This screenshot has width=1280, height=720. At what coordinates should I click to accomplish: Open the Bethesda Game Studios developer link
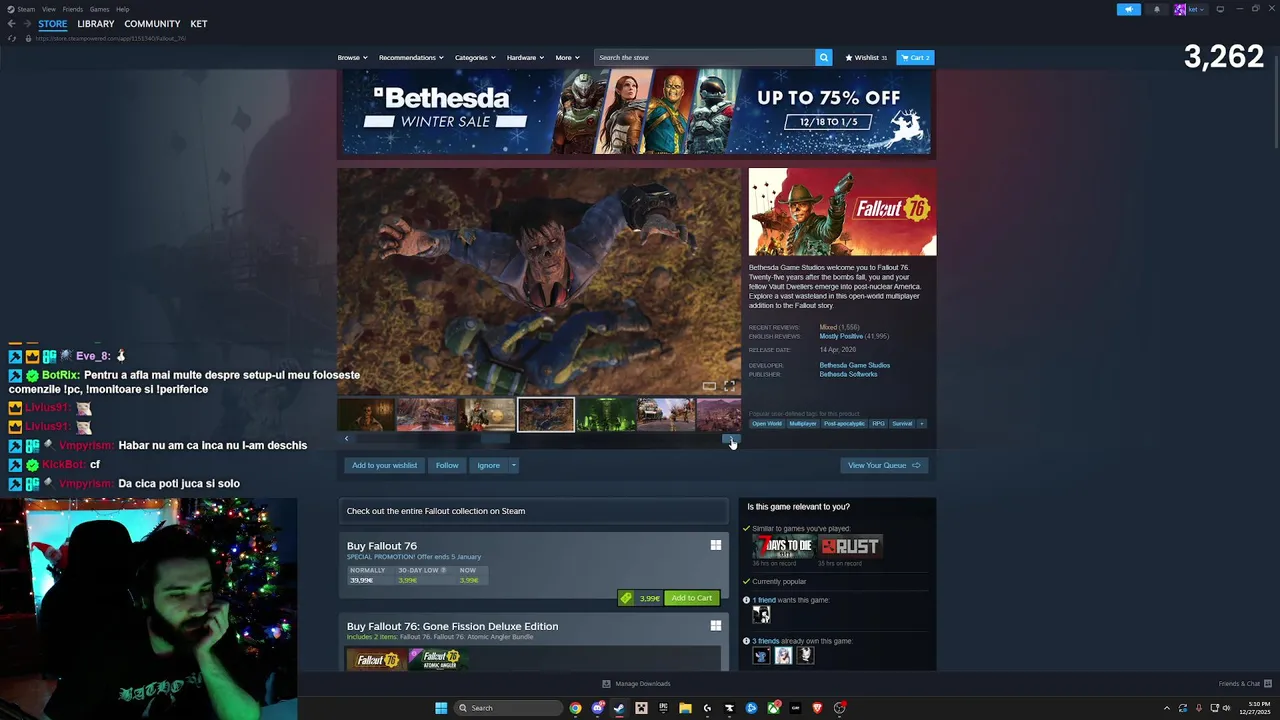(x=854, y=365)
